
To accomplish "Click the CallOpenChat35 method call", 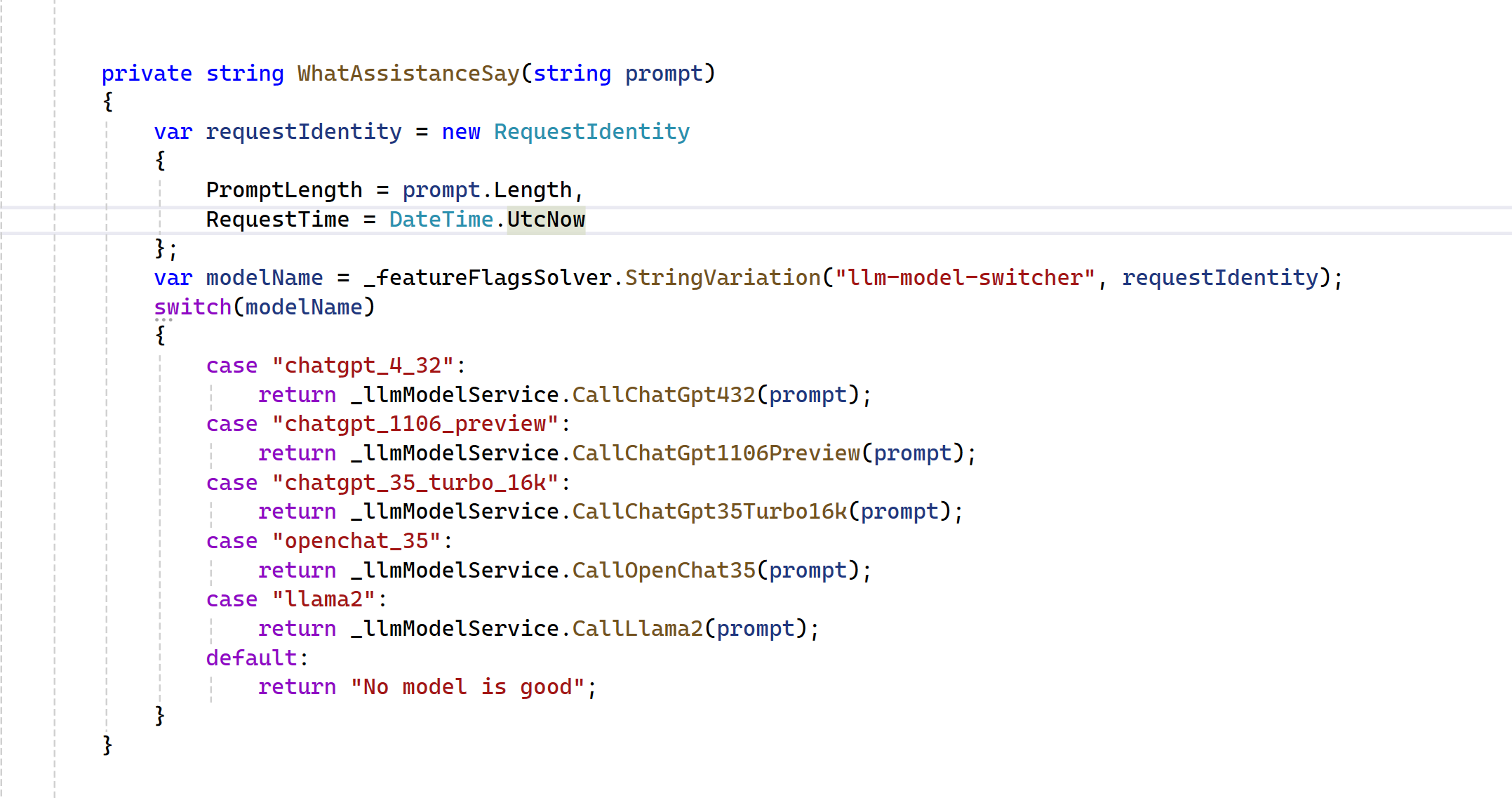I will tap(664, 571).
